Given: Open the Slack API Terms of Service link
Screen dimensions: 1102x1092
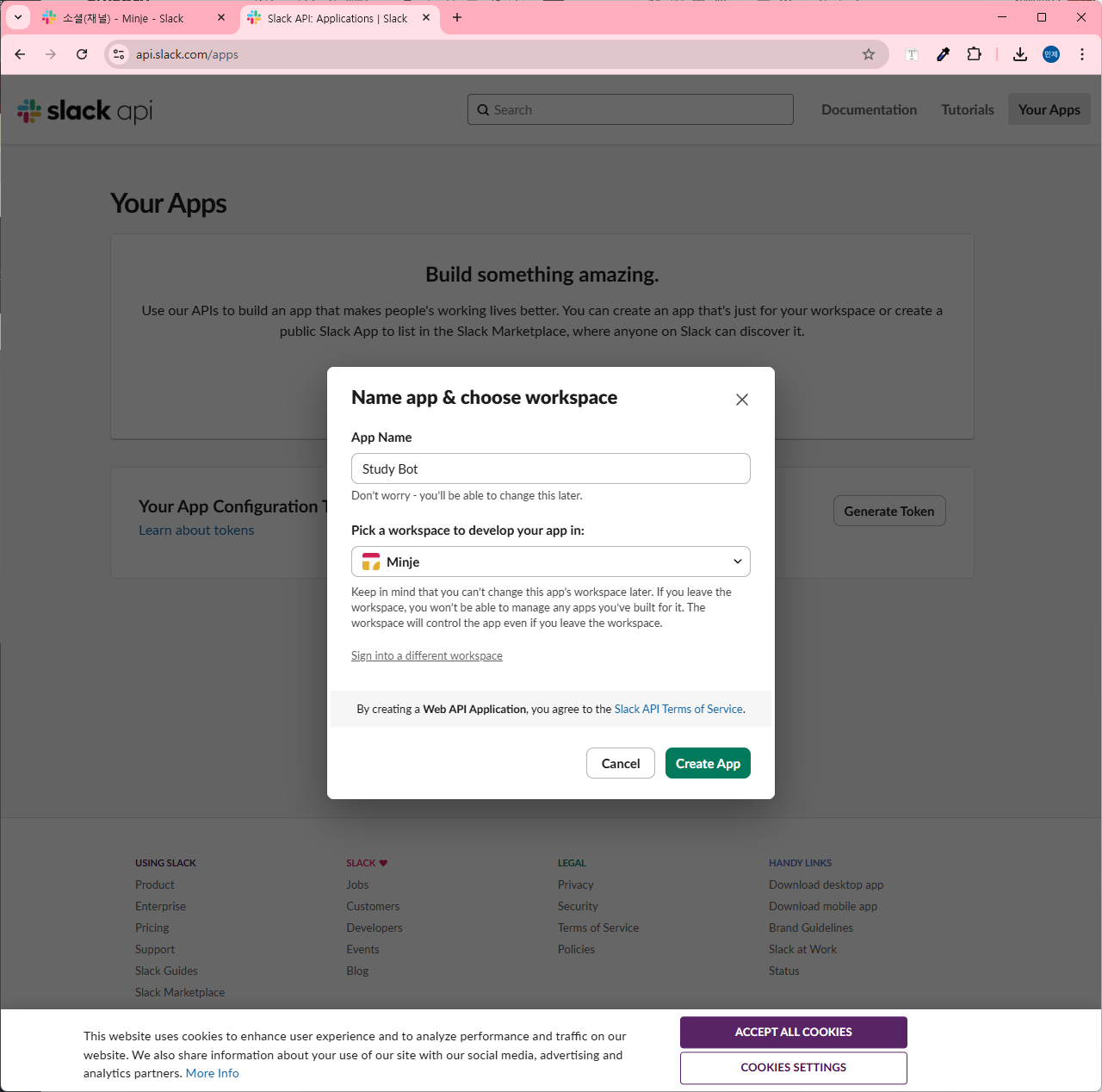Looking at the screenshot, I should (678, 709).
